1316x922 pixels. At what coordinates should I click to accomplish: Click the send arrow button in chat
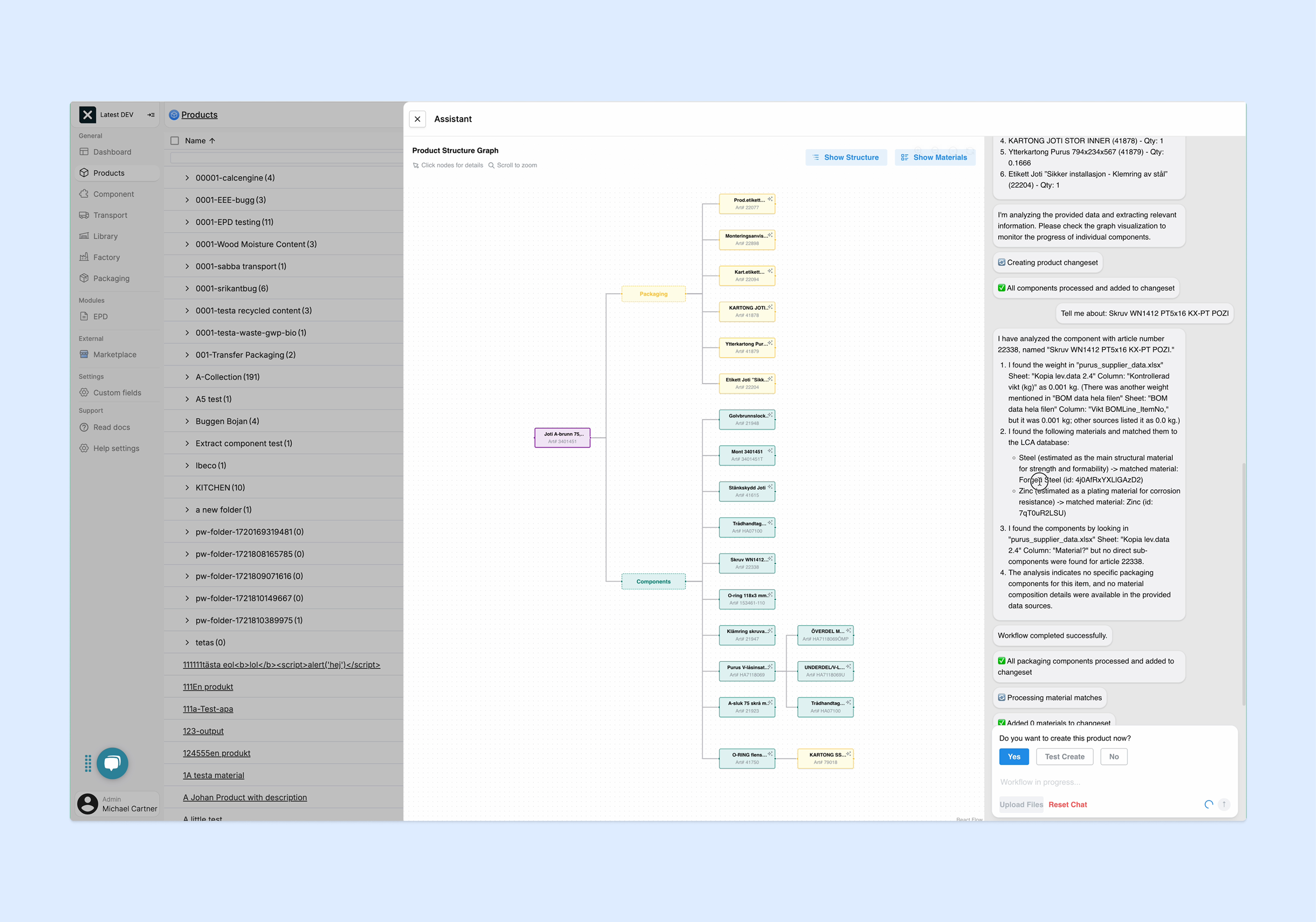click(1224, 805)
